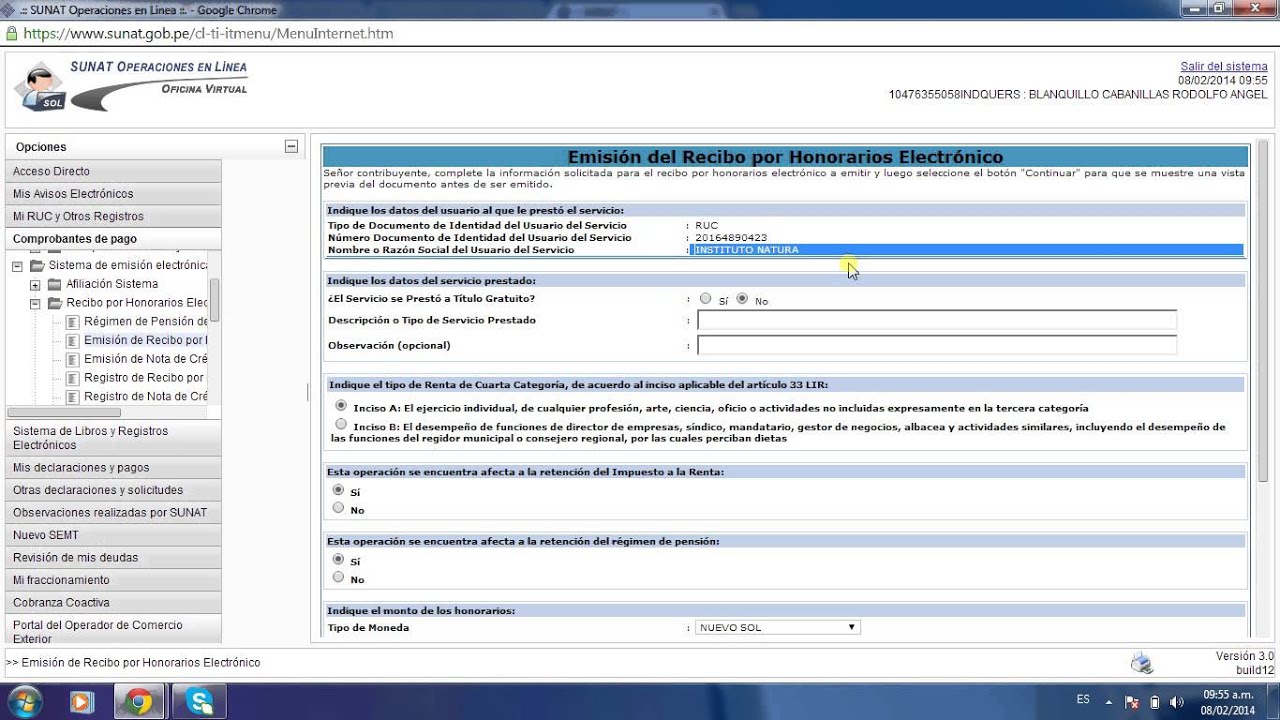The height and width of the screenshot is (720, 1280).
Task: Click the battery power tray icon
Action: pos(1155,702)
